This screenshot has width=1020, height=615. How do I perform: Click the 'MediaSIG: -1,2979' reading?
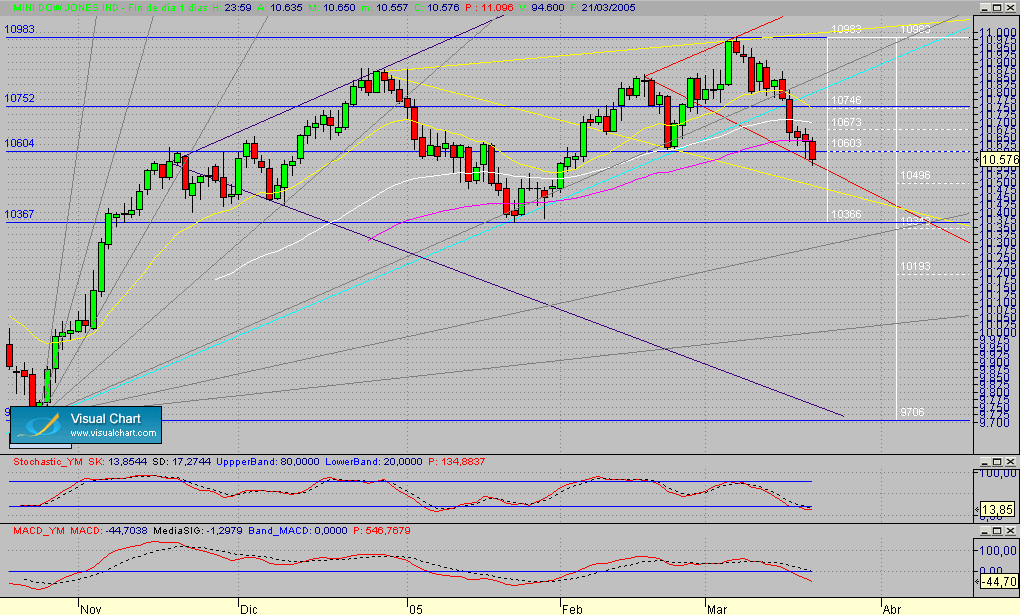[x=198, y=530]
